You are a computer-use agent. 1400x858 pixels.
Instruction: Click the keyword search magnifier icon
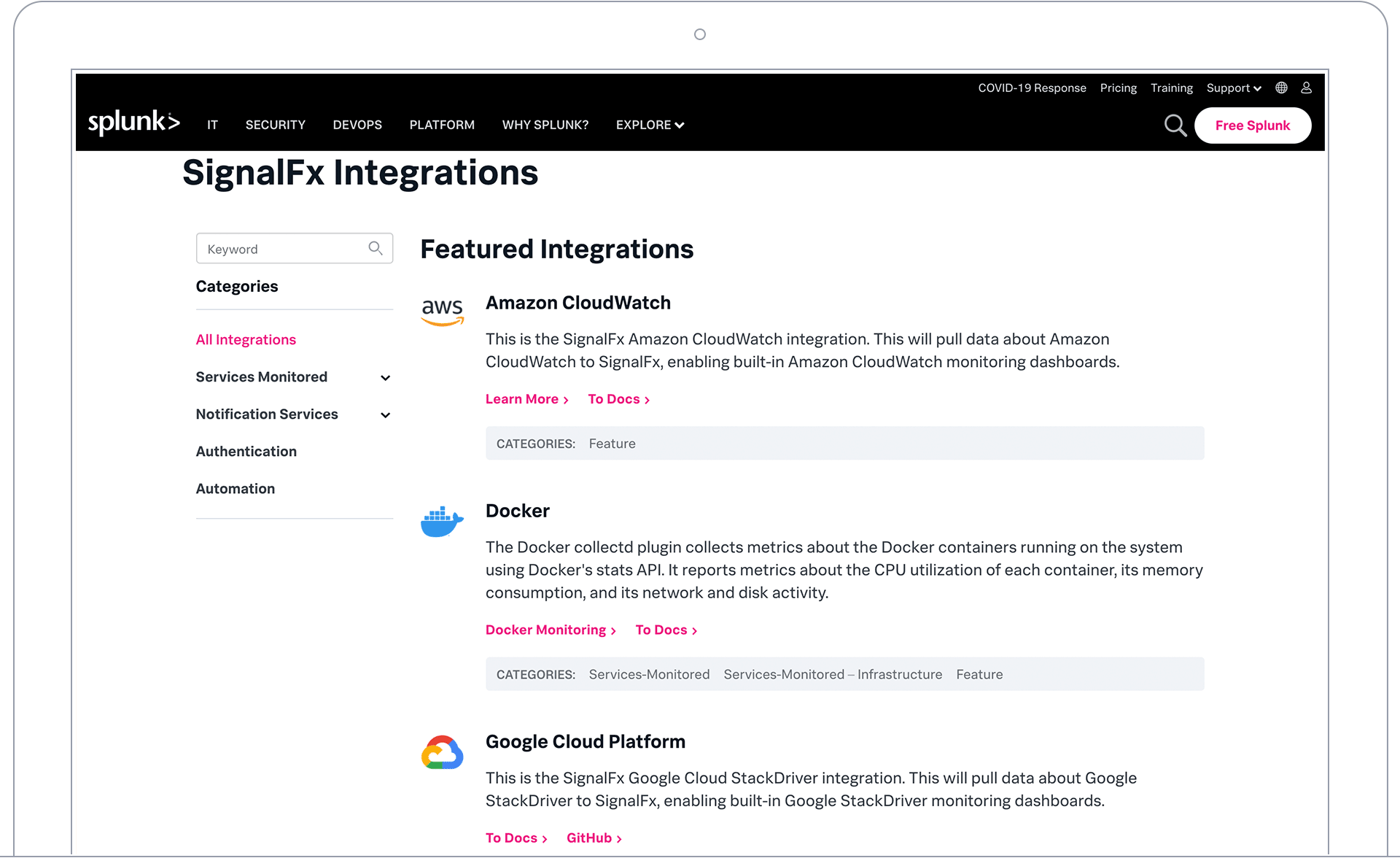(x=376, y=248)
